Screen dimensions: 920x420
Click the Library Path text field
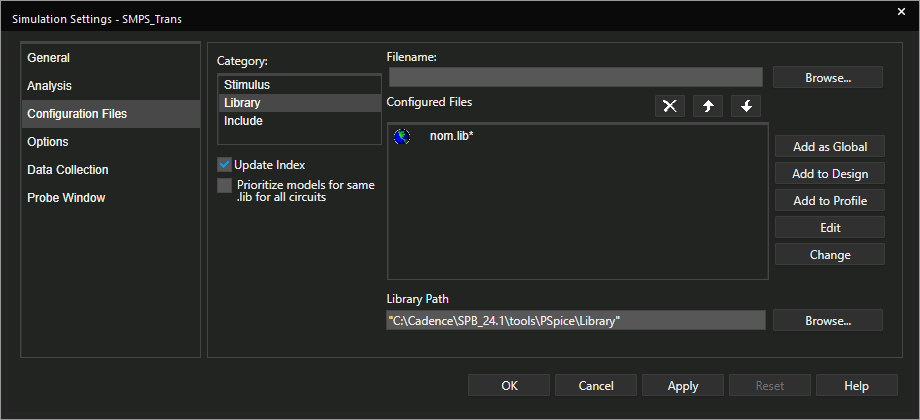click(576, 320)
